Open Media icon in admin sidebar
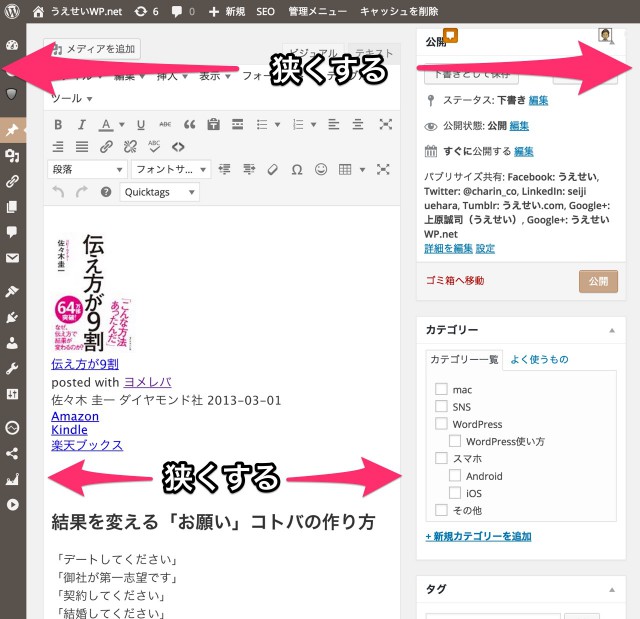The image size is (640, 619). pos(12,155)
